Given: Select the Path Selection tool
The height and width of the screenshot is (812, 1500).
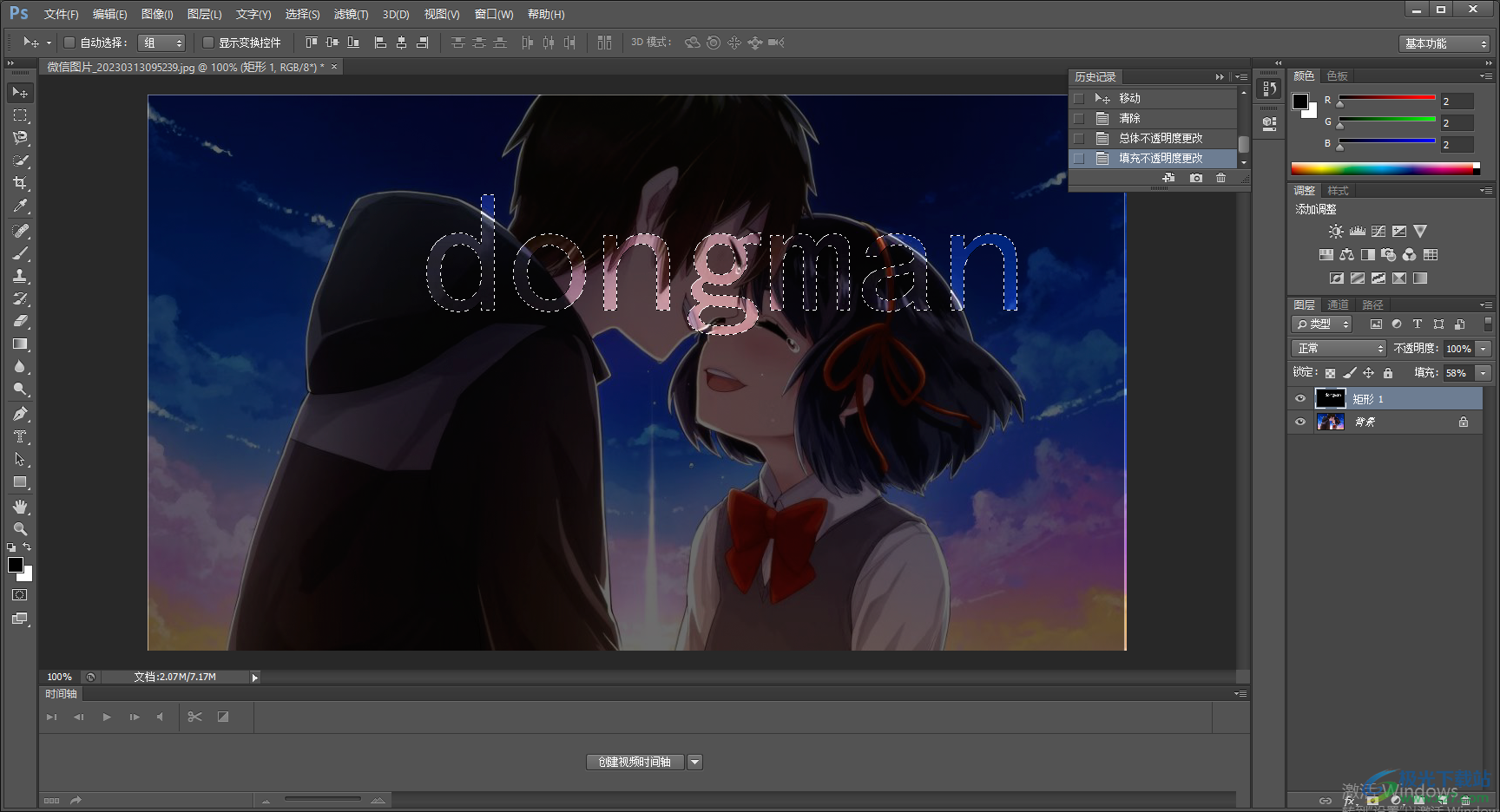Looking at the screenshot, I should pyautogui.click(x=20, y=459).
